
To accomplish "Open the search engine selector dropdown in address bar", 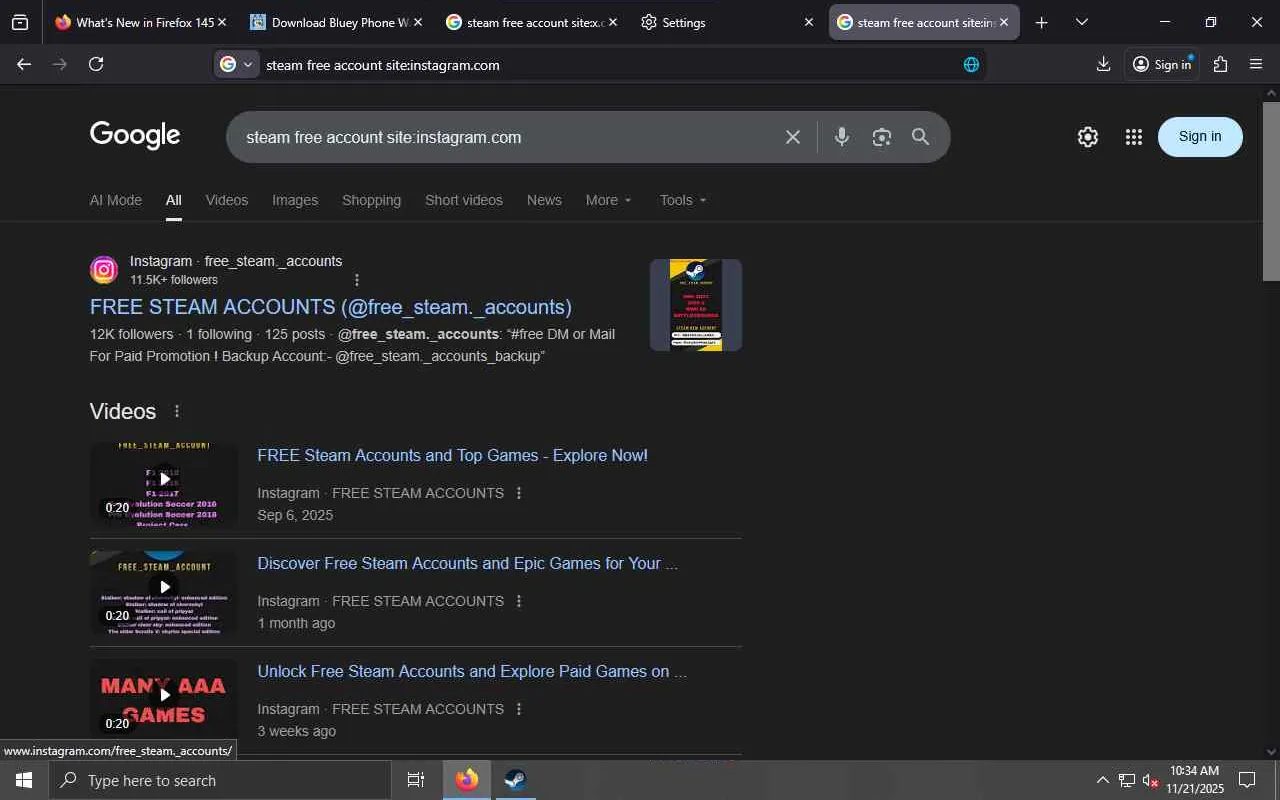I will click(237, 65).
